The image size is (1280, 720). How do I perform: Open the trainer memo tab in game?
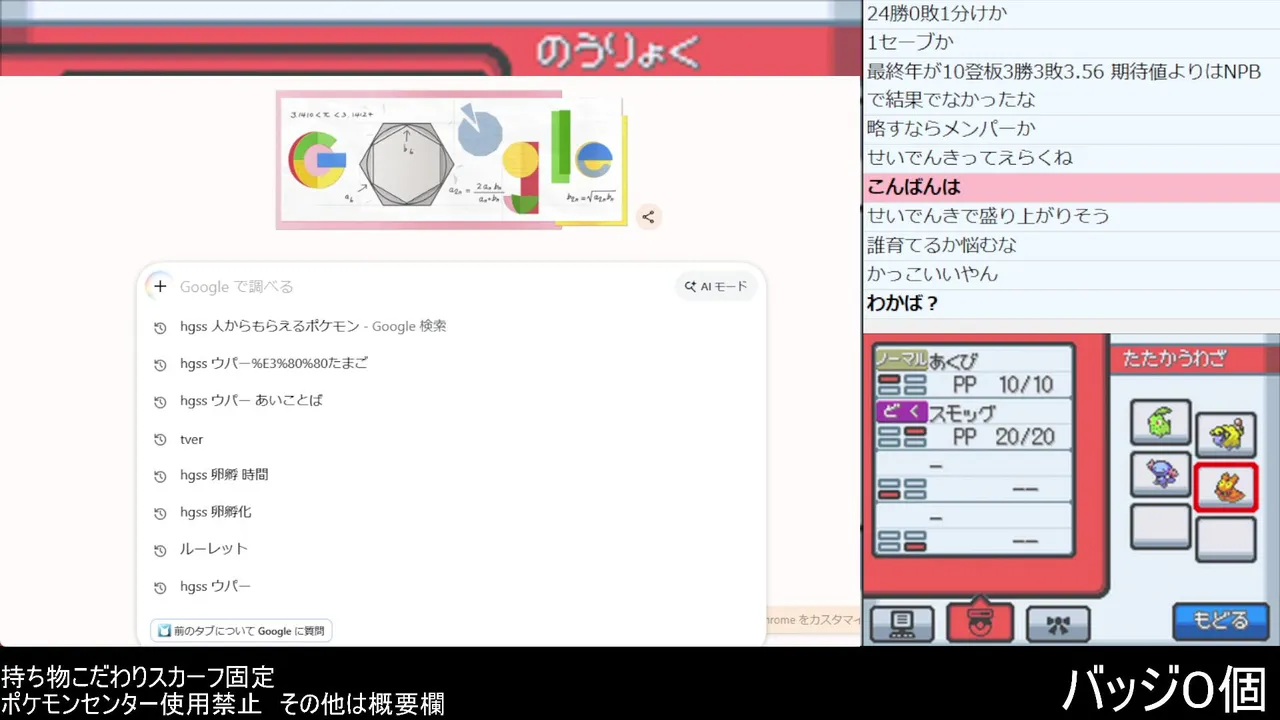pos(902,623)
